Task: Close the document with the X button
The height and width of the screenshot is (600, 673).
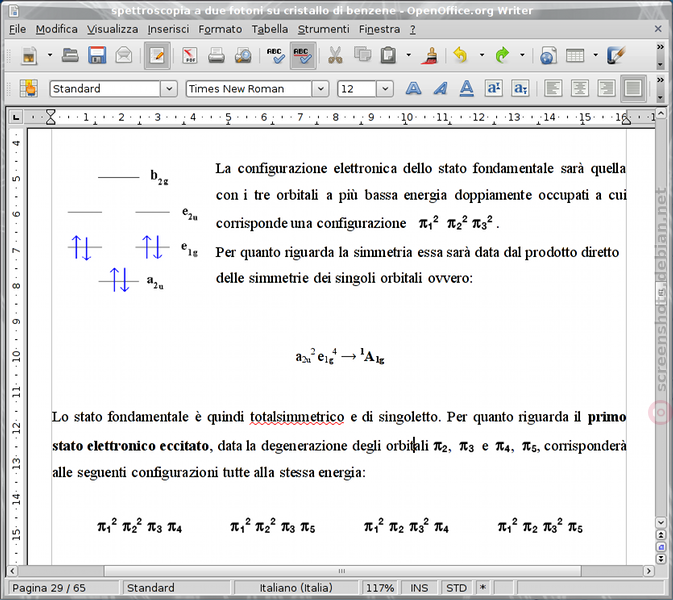Action: [658, 29]
